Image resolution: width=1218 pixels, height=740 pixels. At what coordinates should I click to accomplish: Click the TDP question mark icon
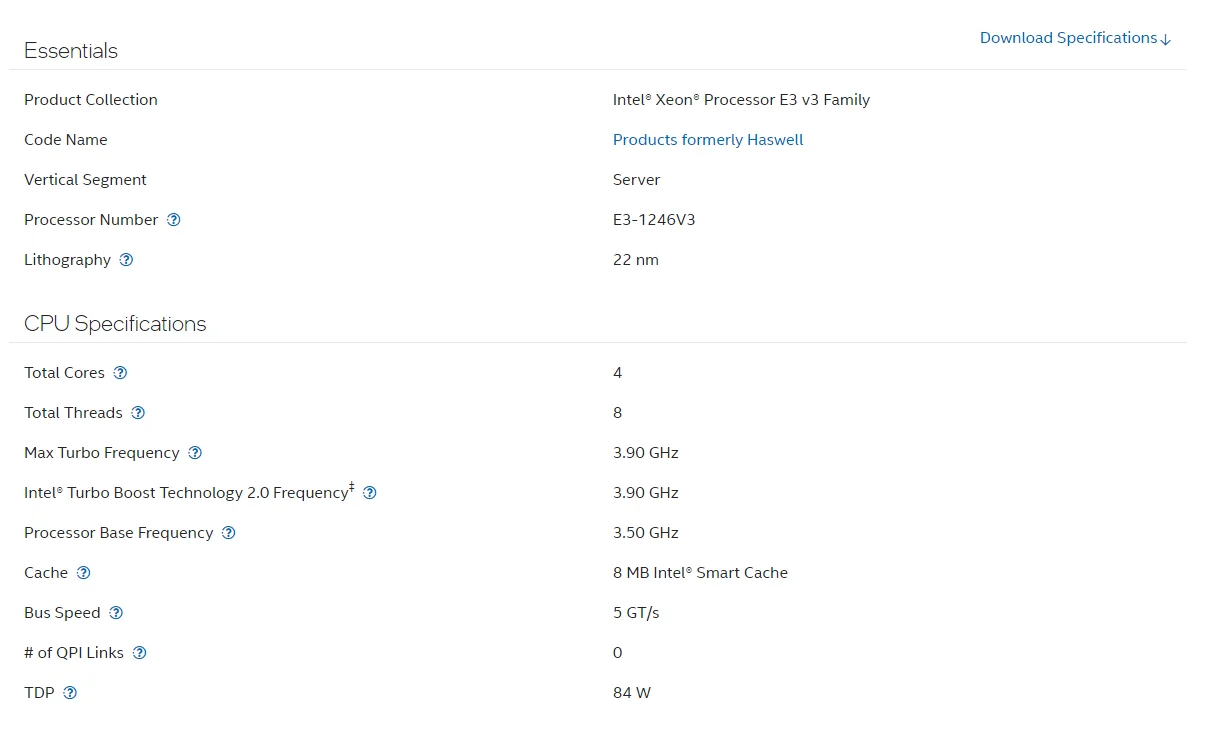[x=70, y=693]
